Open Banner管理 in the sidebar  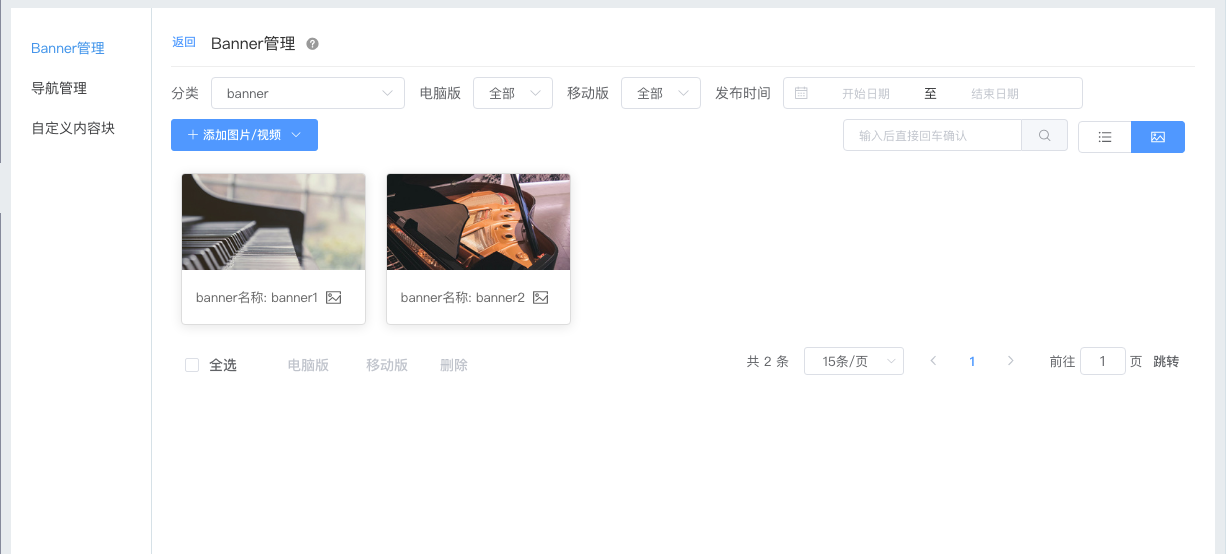pyautogui.click(x=68, y=48)
